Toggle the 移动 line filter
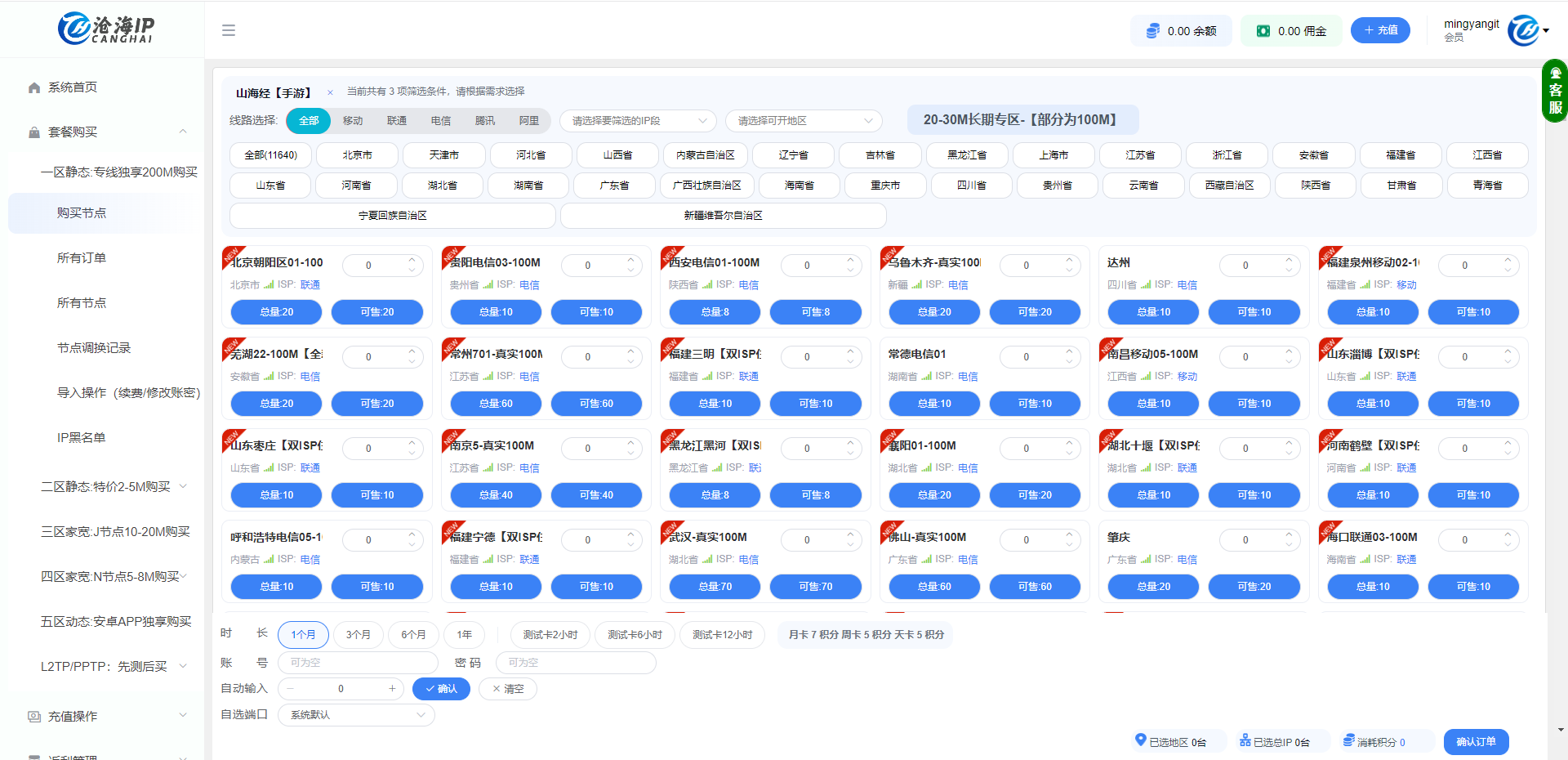Screen dimensions: 1568x760 point(352,120)
